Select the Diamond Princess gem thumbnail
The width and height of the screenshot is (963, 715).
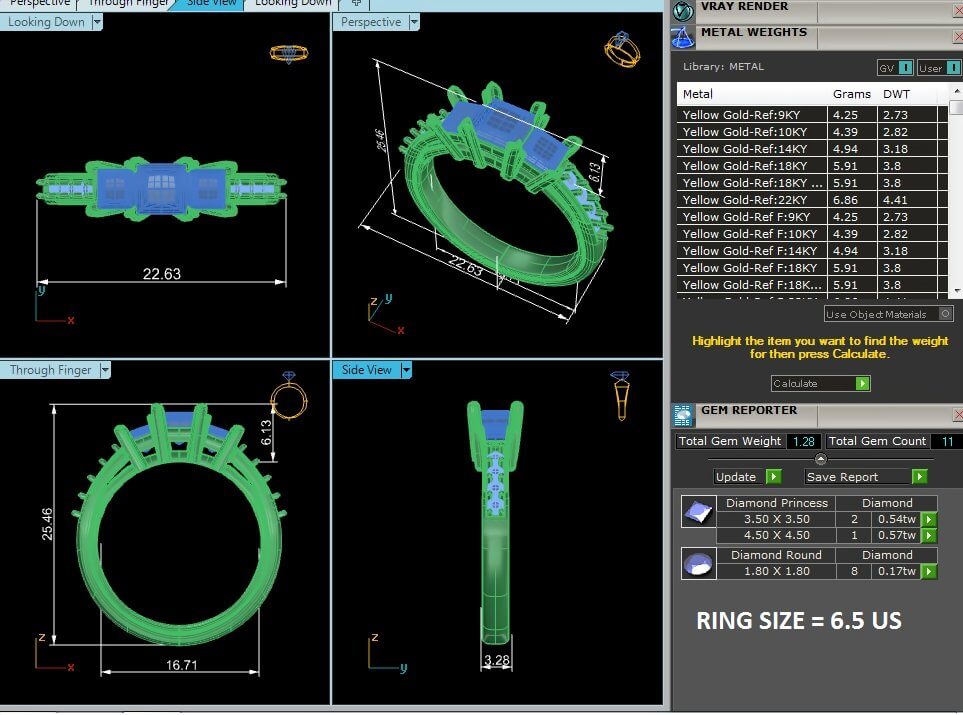coord(697,512)
